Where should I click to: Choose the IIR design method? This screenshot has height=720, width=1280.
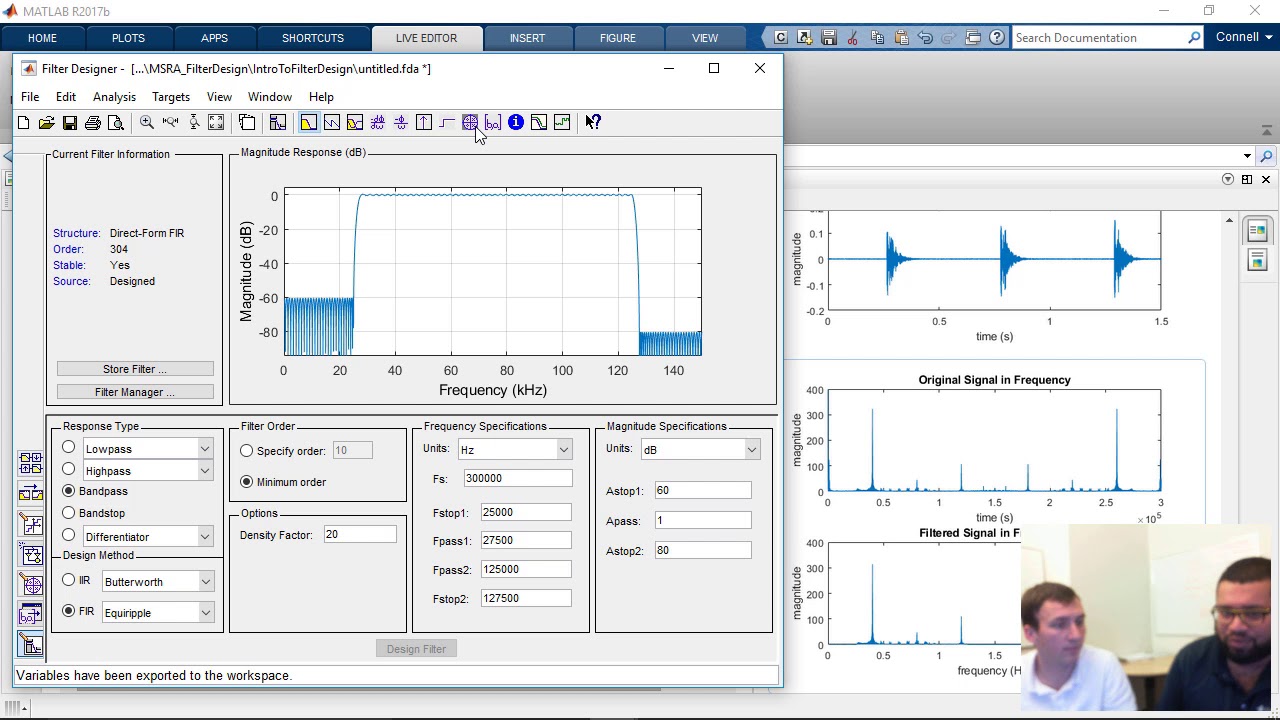coord(69,580)
